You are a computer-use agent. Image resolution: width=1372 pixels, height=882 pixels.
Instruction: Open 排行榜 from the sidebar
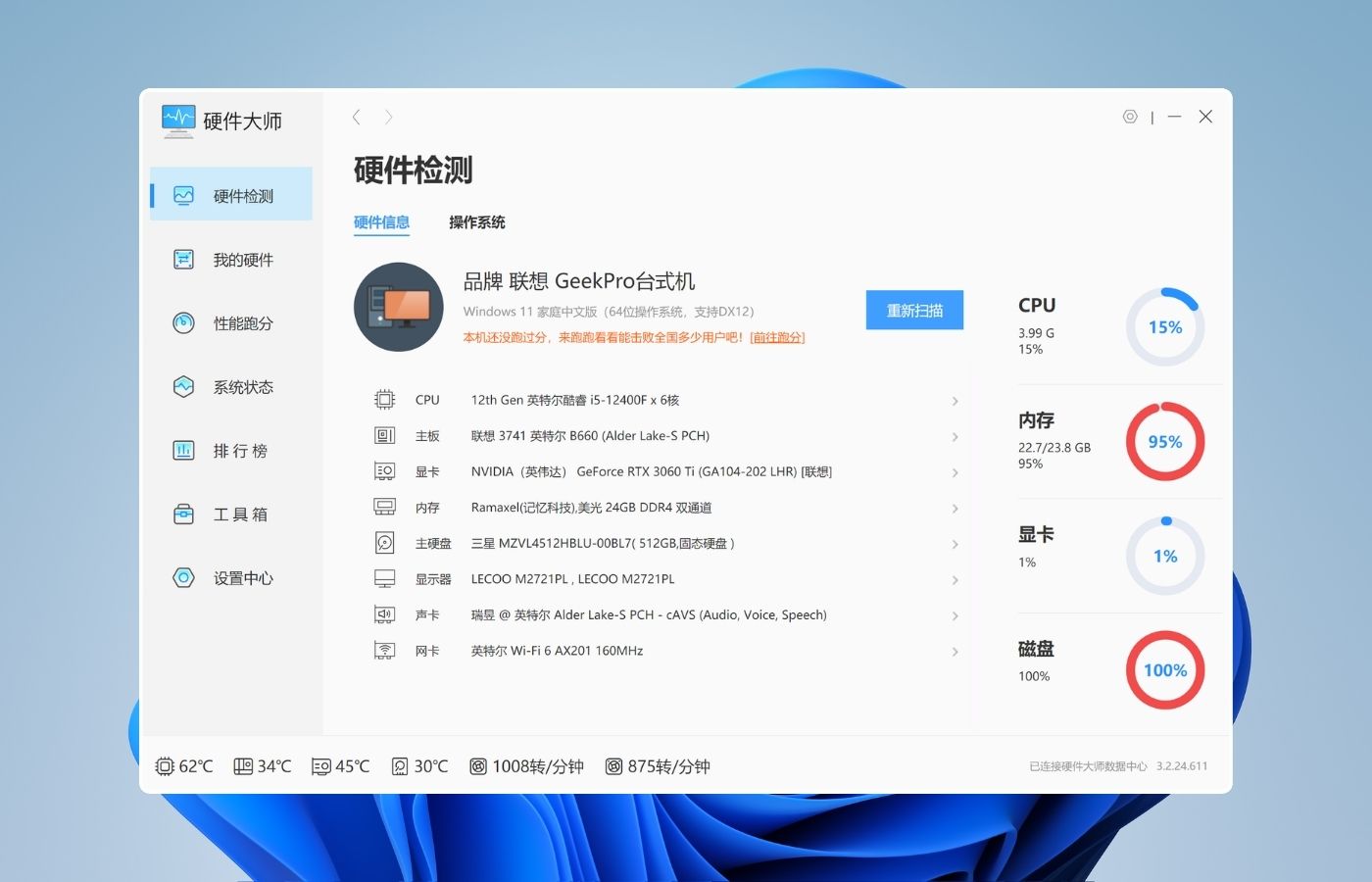231,450
